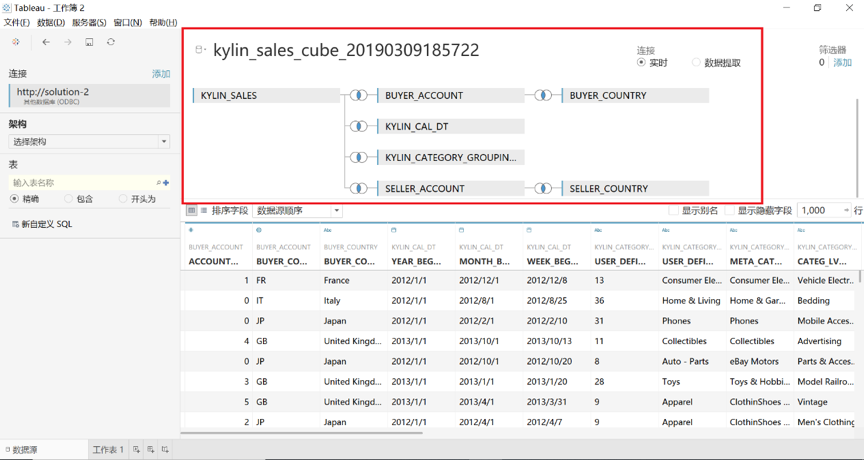Select the KYLIN_SALES table box
864x460 pixels.
click(x=266, y=95)
